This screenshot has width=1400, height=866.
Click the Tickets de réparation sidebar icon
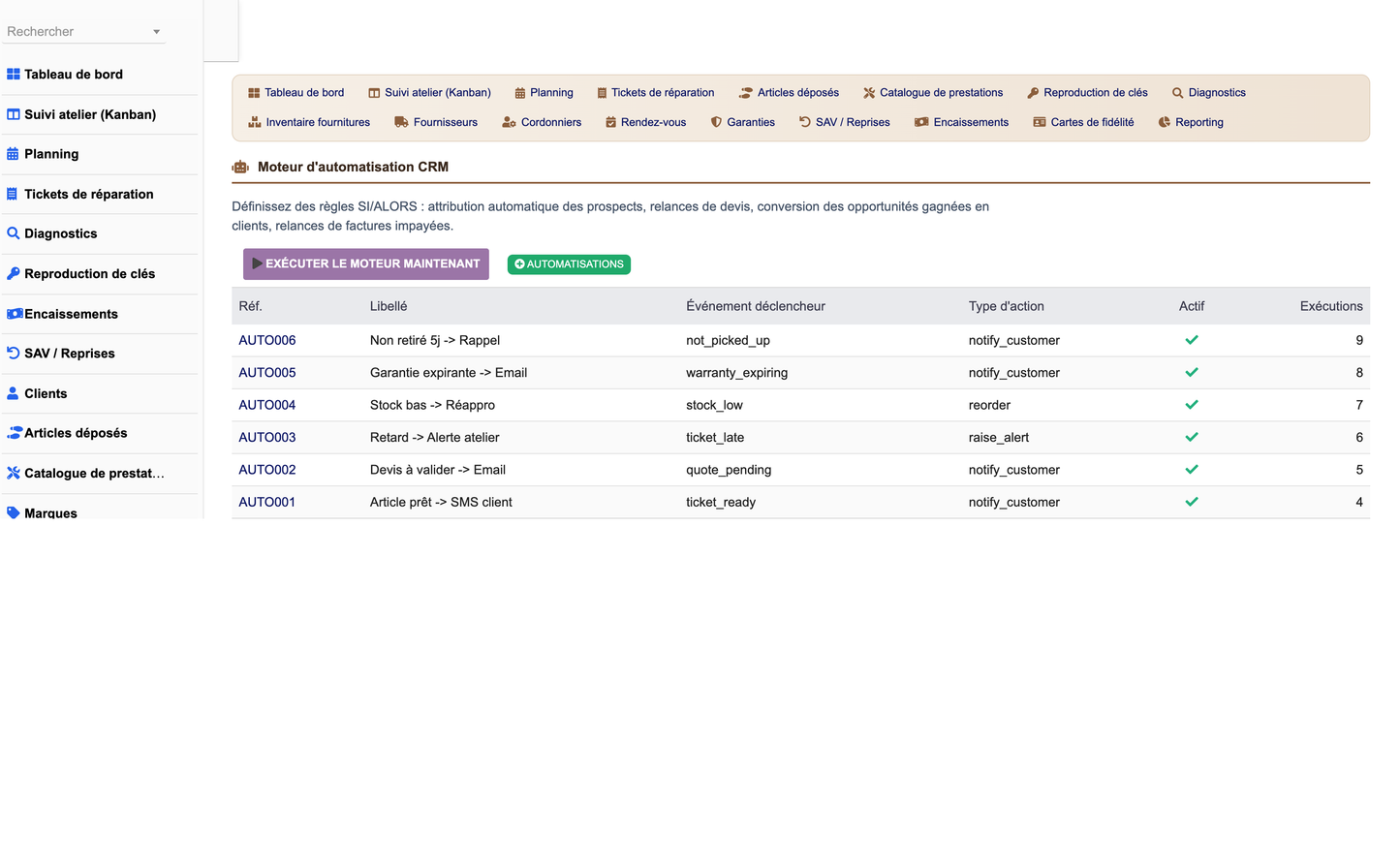(12, 194)
